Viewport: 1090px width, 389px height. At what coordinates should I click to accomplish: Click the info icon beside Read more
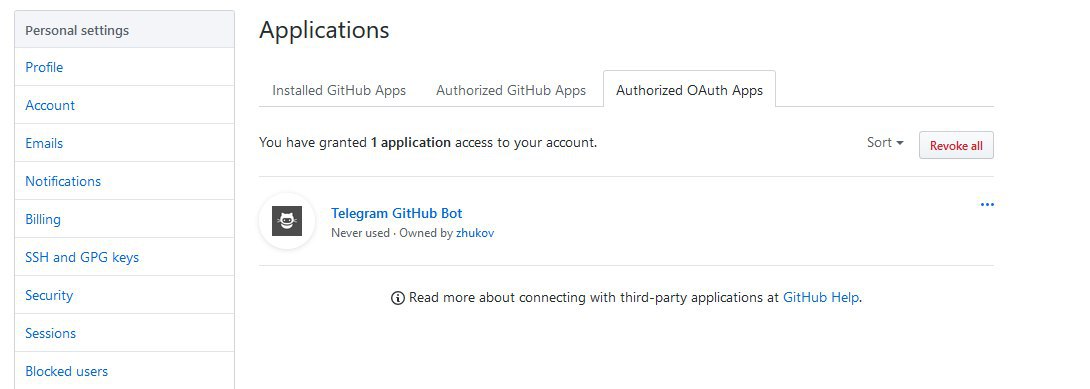(x=398, y=298)
